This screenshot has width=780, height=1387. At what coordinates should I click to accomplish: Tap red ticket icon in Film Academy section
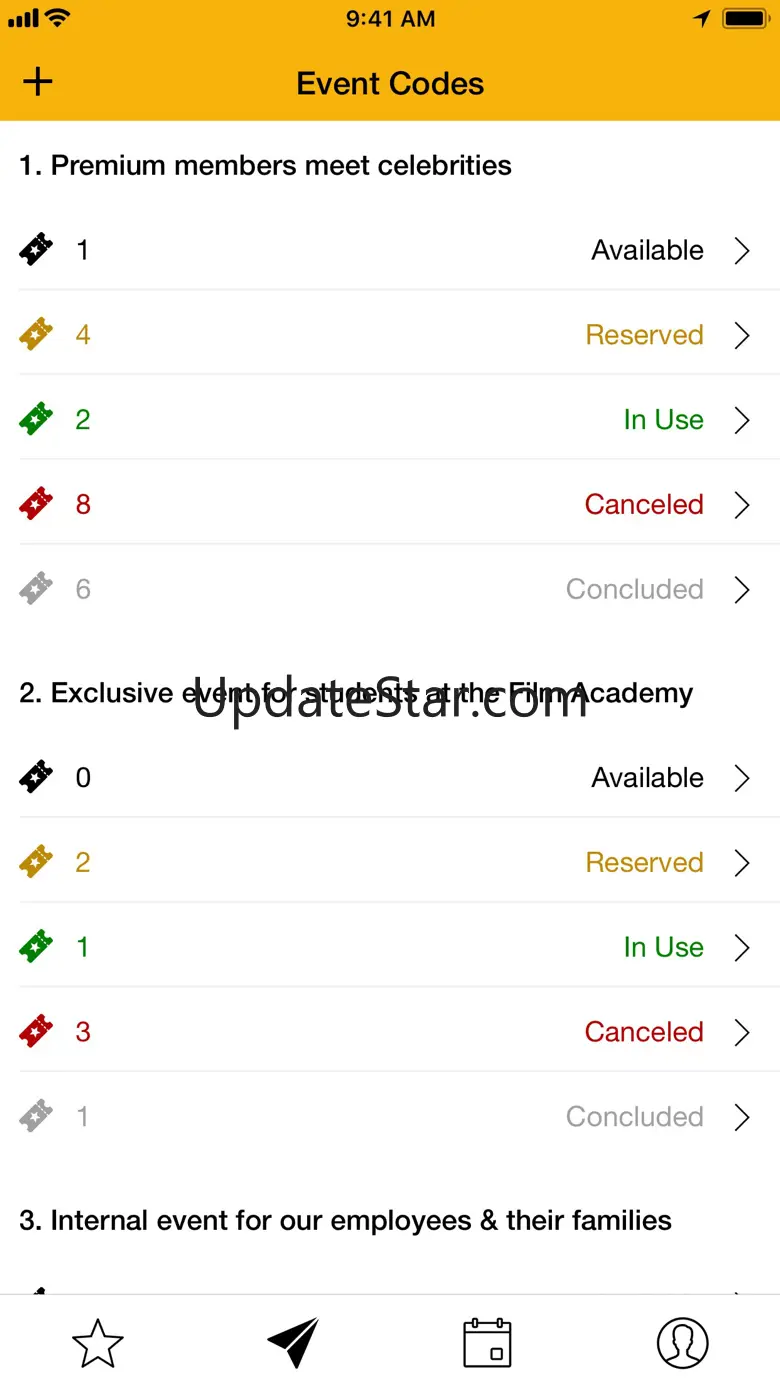coord(36,1031)
